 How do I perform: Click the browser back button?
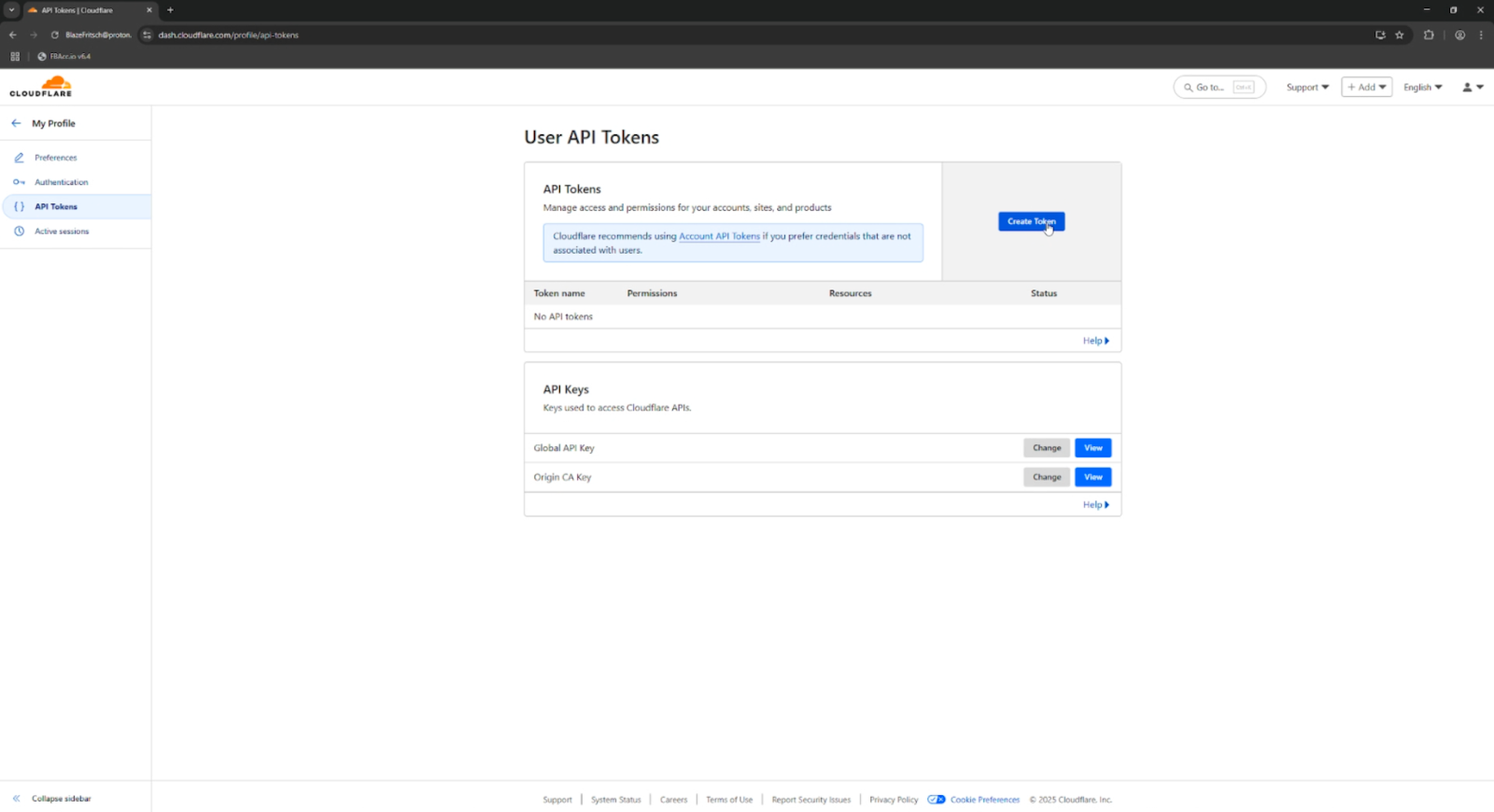(x=13, y=35)
